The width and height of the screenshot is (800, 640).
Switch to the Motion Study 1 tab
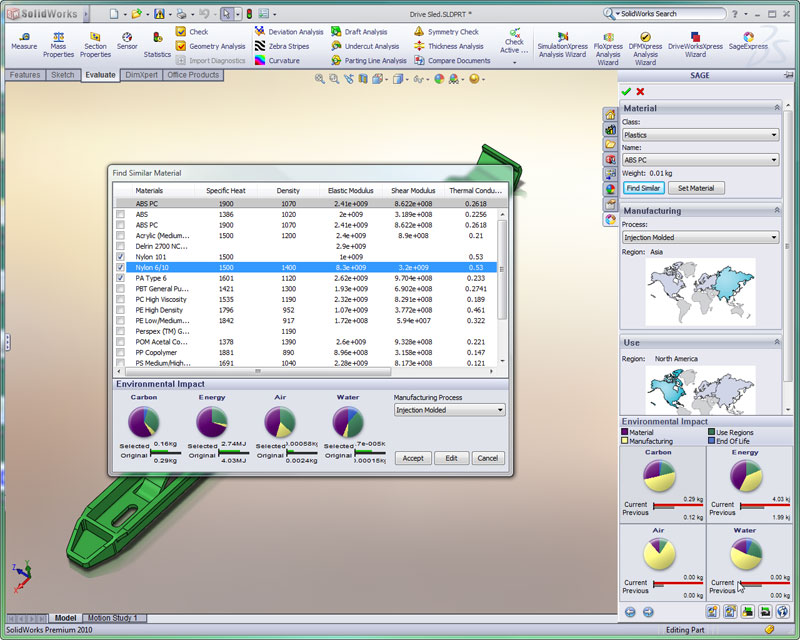tap(112, 618)
